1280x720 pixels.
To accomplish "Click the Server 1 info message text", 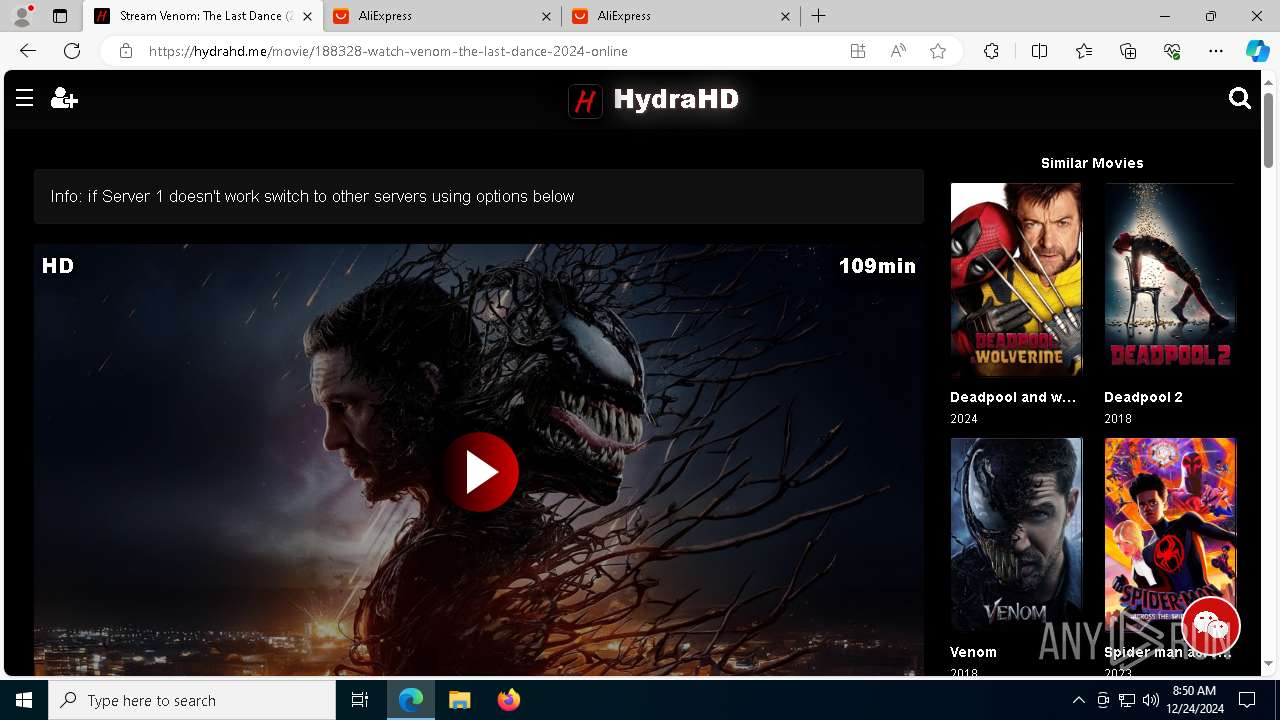I will (312, 196).
